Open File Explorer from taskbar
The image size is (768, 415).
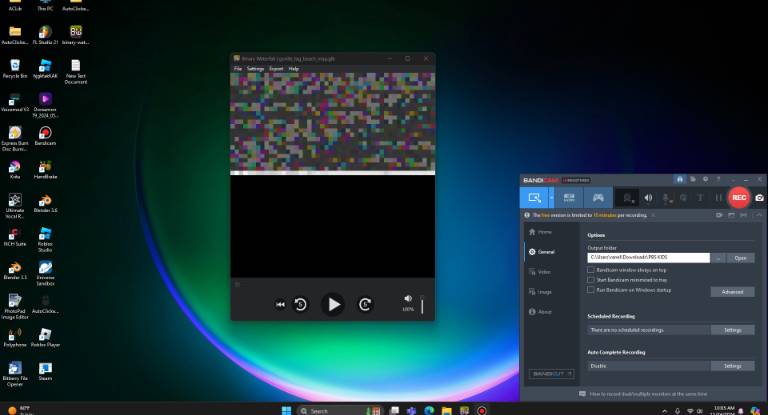pos(446,411)
